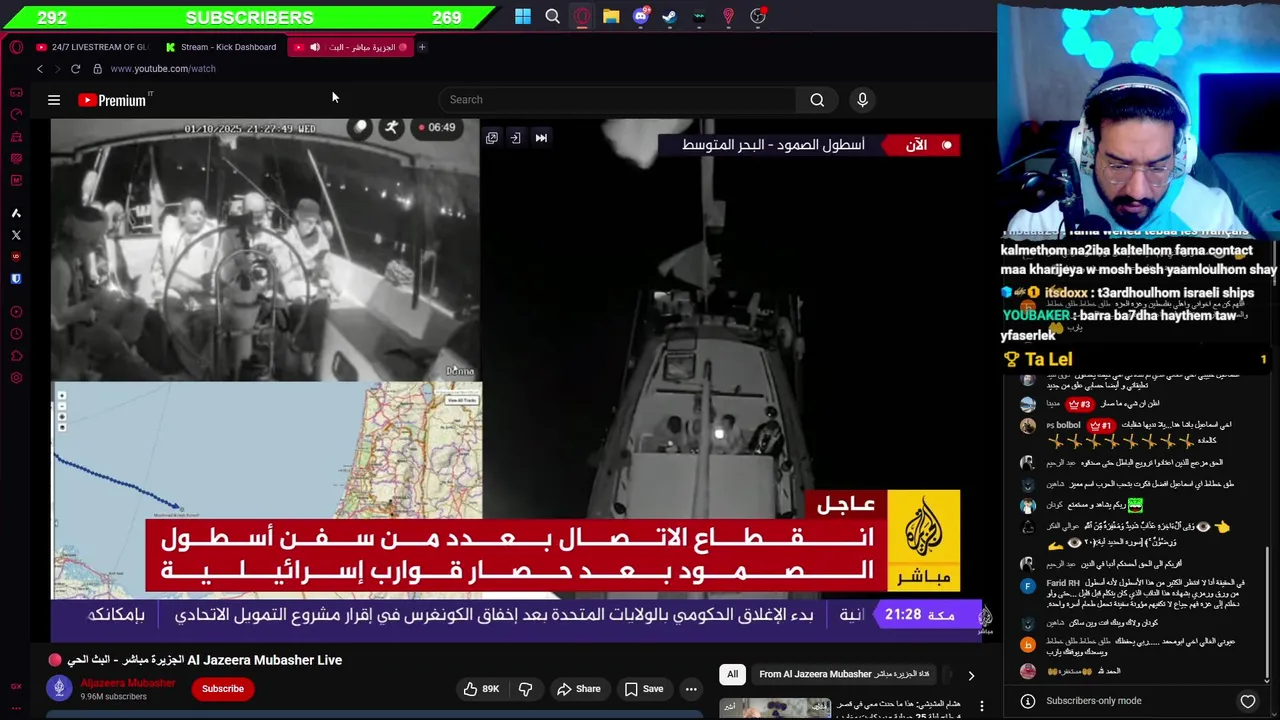Switch to 24/7 LIVESTREAM tab
Image resolution: width=1280 pixels, height=720 pixels.
click(x=92, y=47)
